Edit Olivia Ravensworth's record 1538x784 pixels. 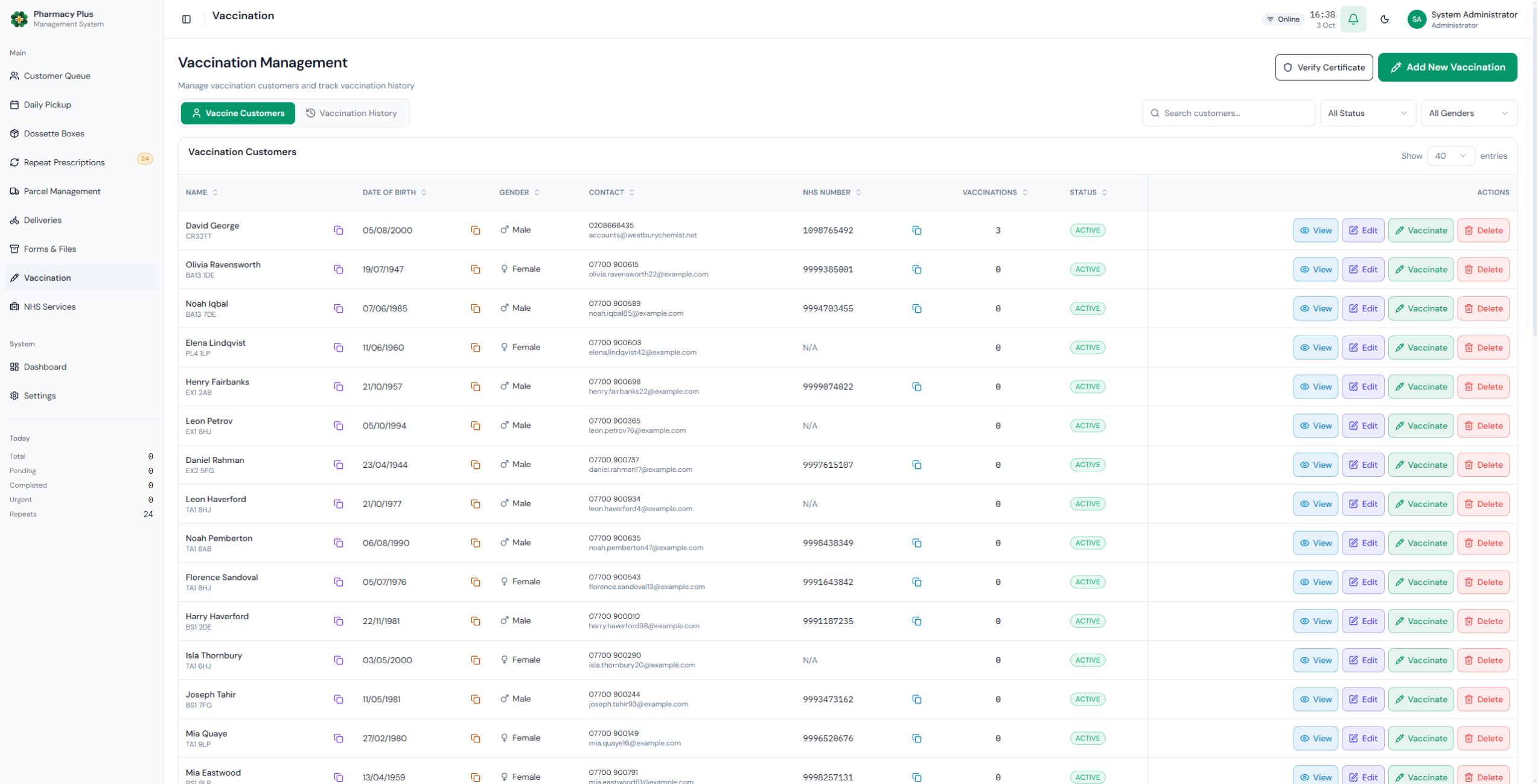pyautogui.click(x=1363, y=270)
